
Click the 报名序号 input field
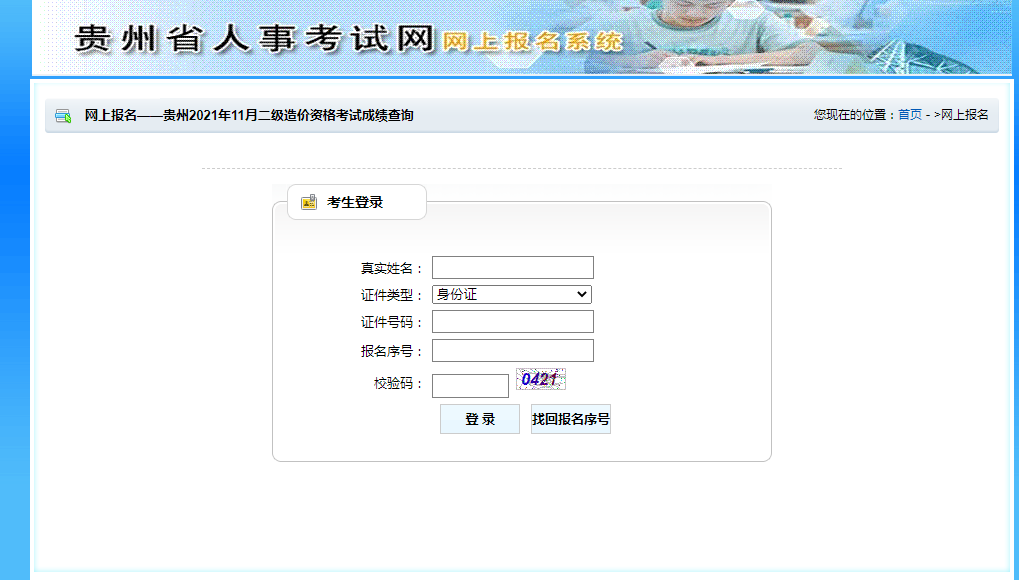point(511,350)
